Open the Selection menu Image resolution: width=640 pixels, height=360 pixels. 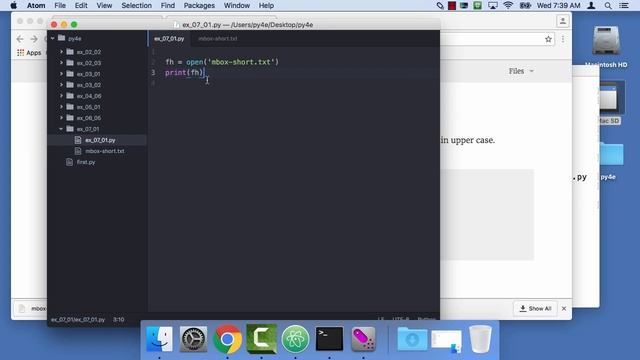pyautogui.click(x=136, y=5)
